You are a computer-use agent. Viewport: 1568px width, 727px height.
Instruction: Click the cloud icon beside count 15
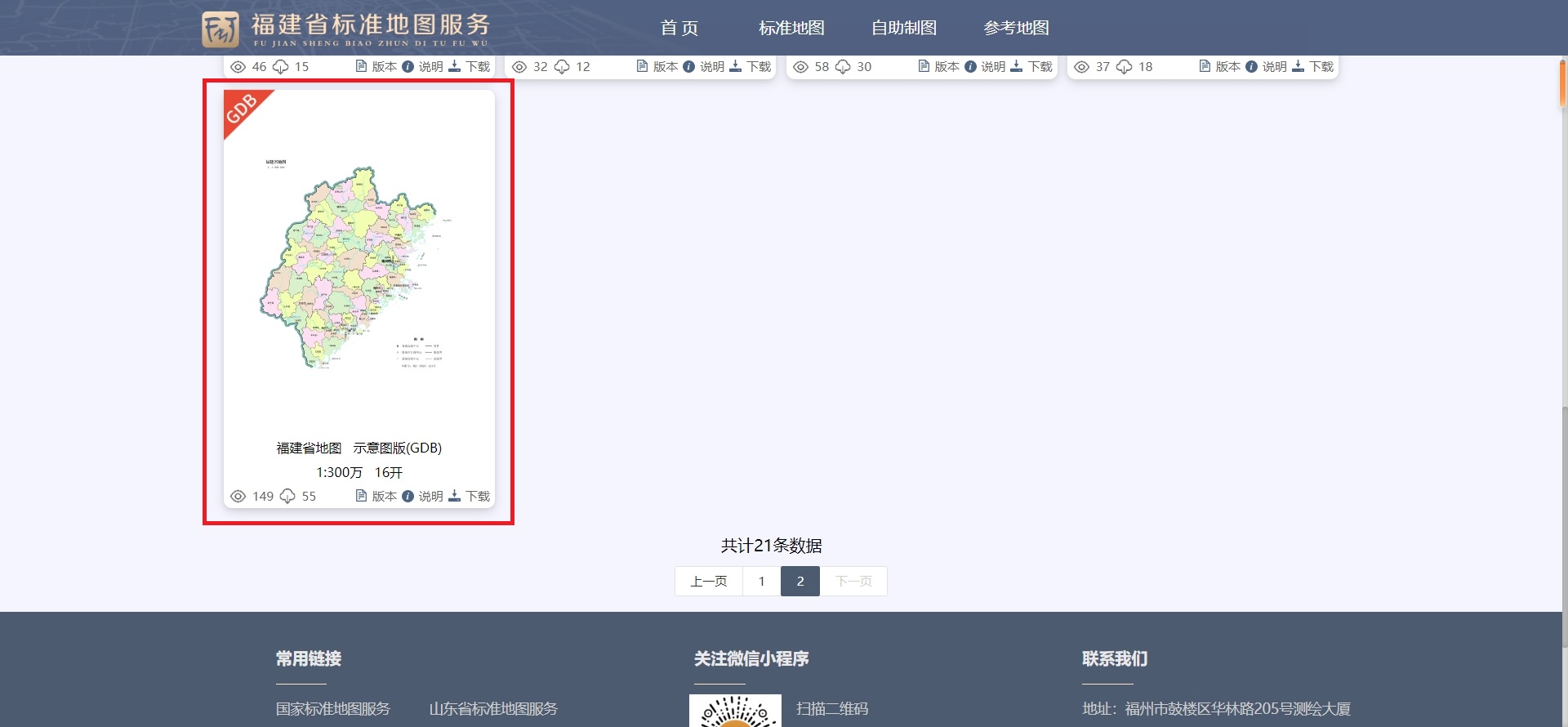tap(280, 67)
